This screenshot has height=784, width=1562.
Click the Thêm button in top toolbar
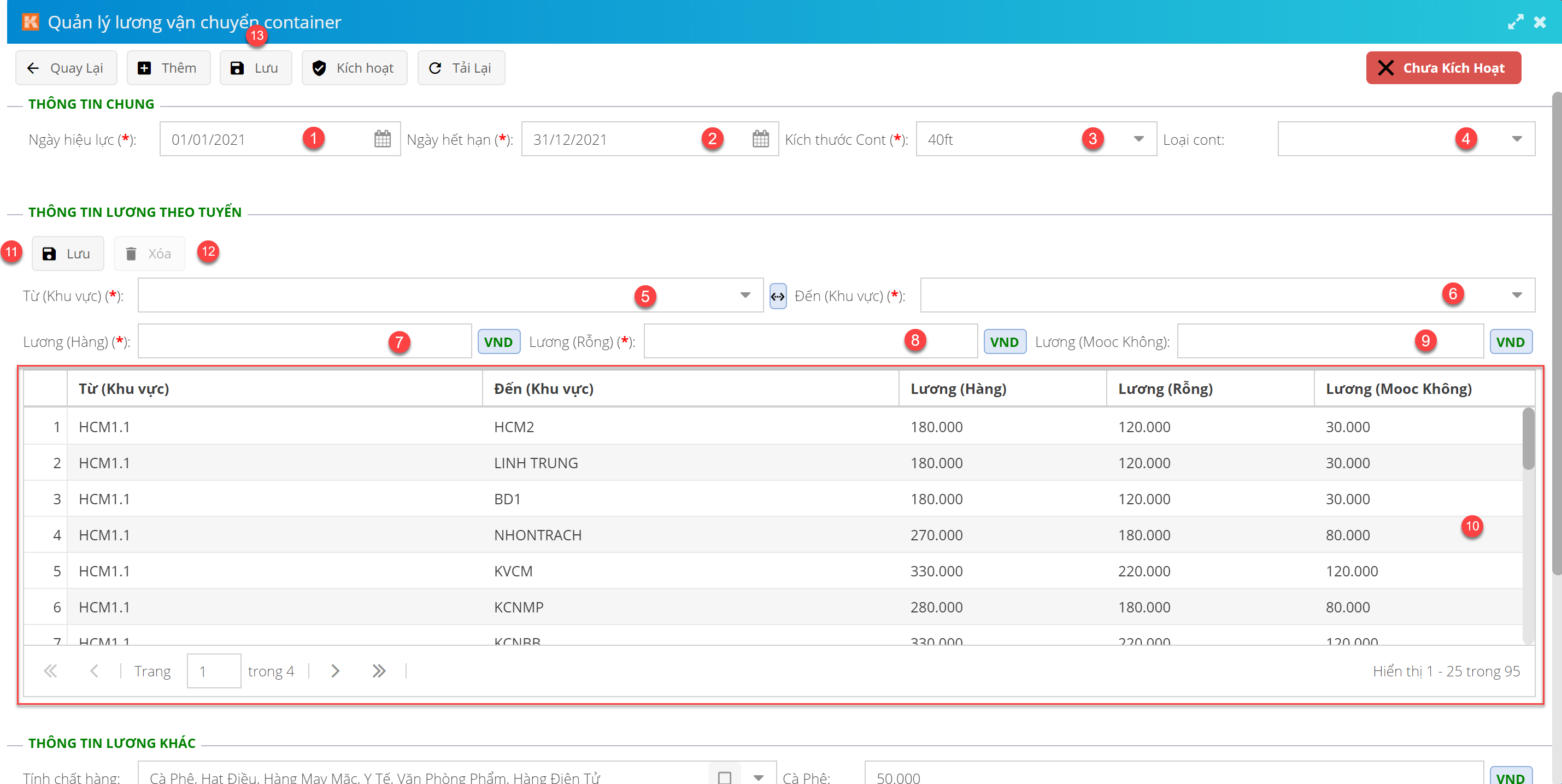[x=168, y=68]
